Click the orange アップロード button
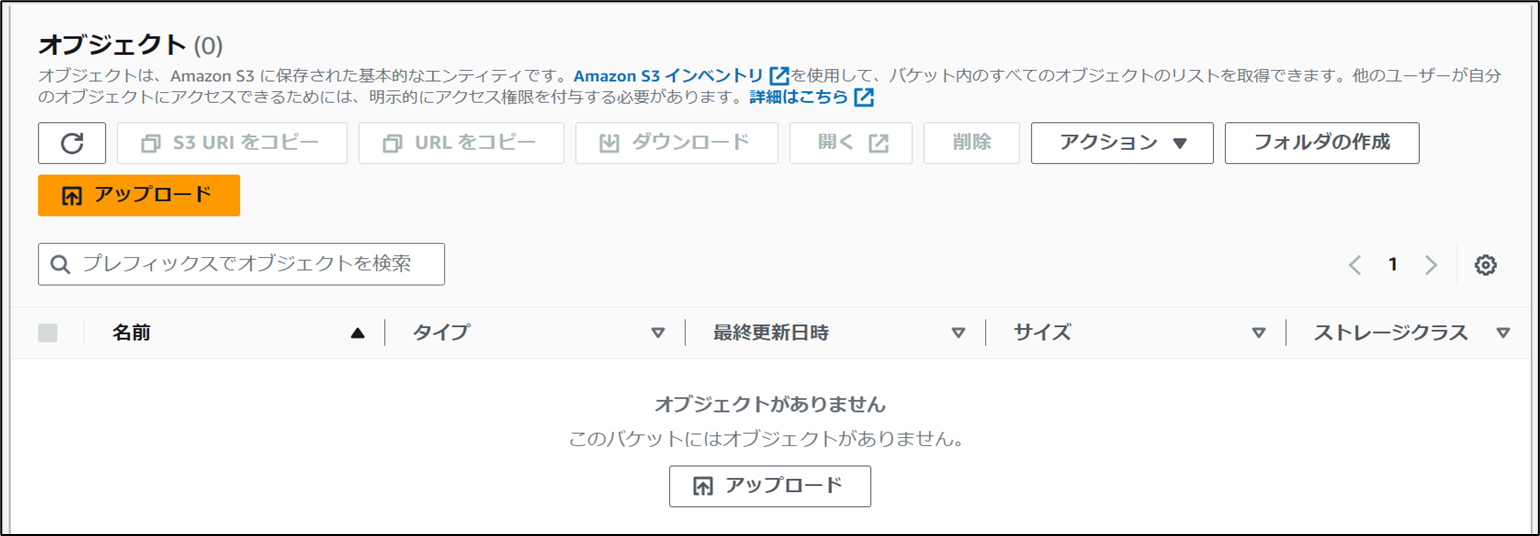1540x536 pixels. coord(139,195)
